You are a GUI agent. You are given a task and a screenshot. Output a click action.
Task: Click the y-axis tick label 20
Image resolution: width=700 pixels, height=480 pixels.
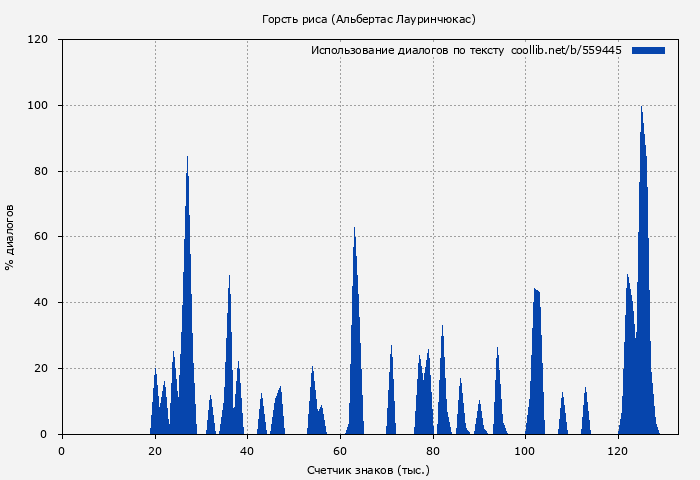tap(41, 369)
